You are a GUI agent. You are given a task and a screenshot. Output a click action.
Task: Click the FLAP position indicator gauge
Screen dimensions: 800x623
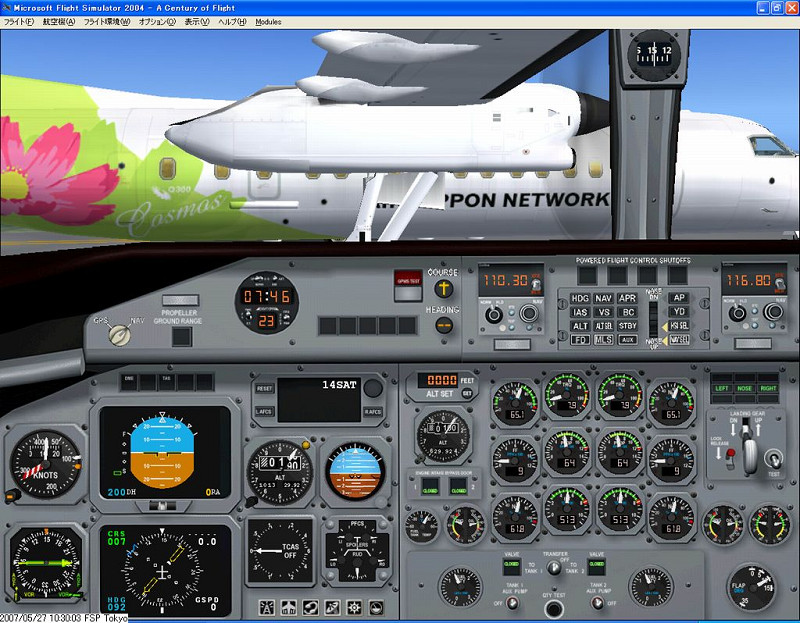[x=752, y=588]
